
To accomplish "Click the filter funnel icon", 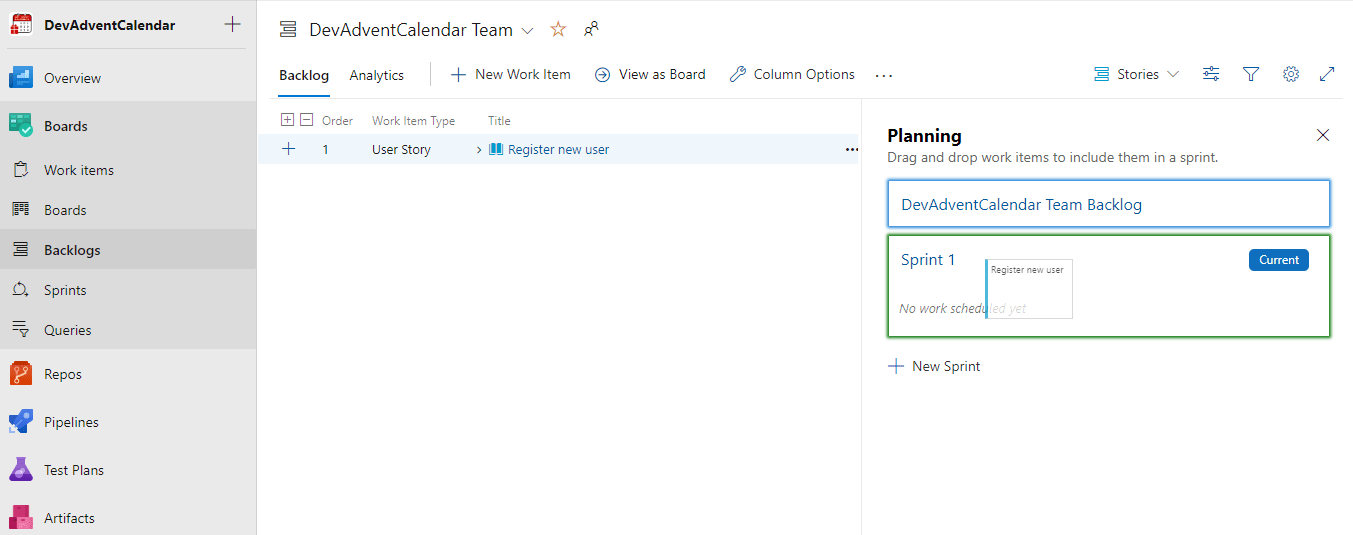I will tap(1250, 74).
